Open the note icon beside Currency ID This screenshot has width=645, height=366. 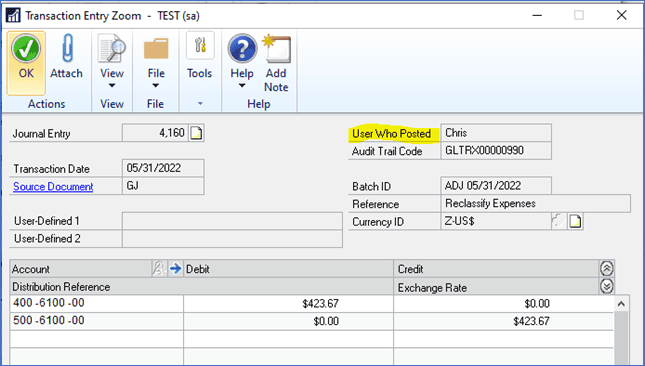coord(575,222)
